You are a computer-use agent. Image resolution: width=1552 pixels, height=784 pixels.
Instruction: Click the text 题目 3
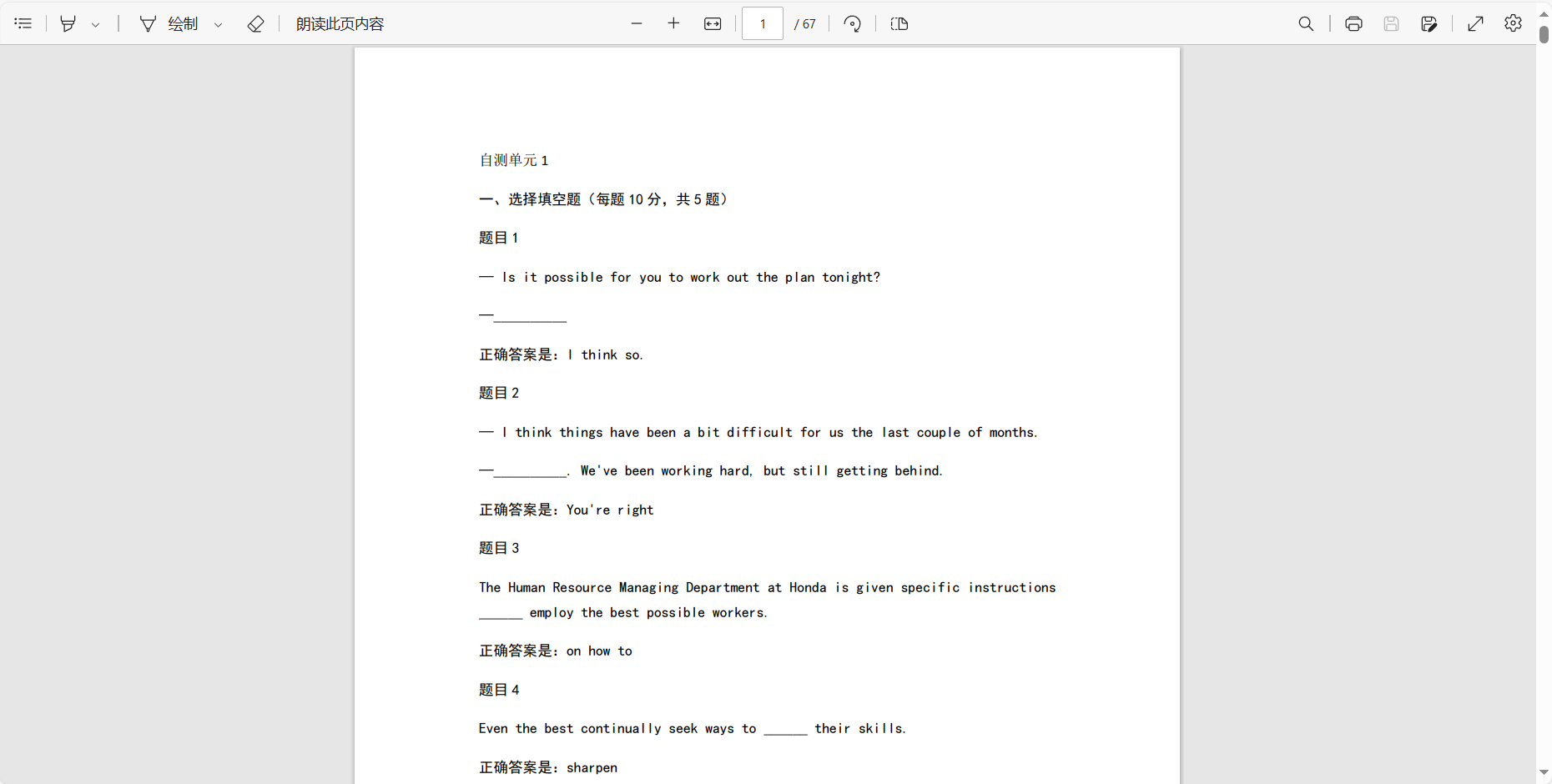499,548
